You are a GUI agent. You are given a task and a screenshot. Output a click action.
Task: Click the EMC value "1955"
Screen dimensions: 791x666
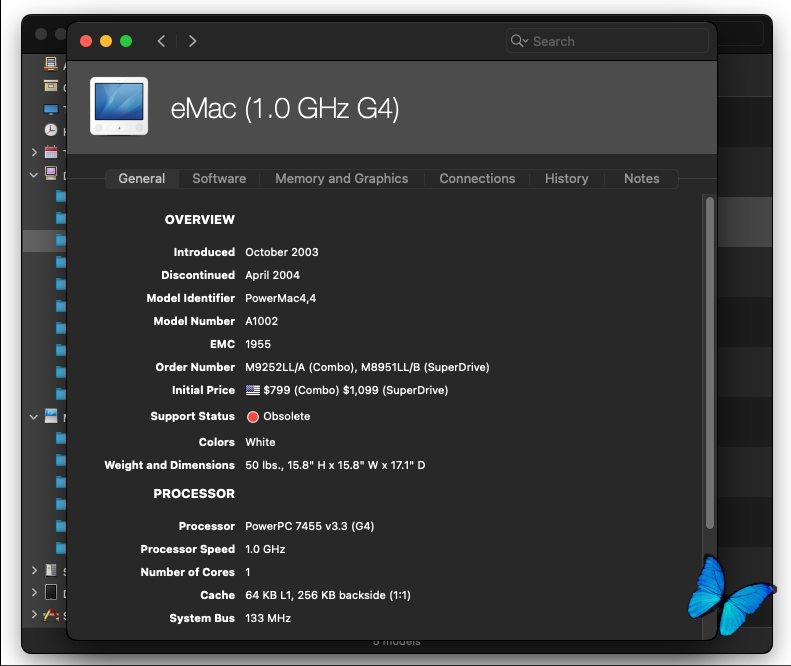tap(258, 344)
